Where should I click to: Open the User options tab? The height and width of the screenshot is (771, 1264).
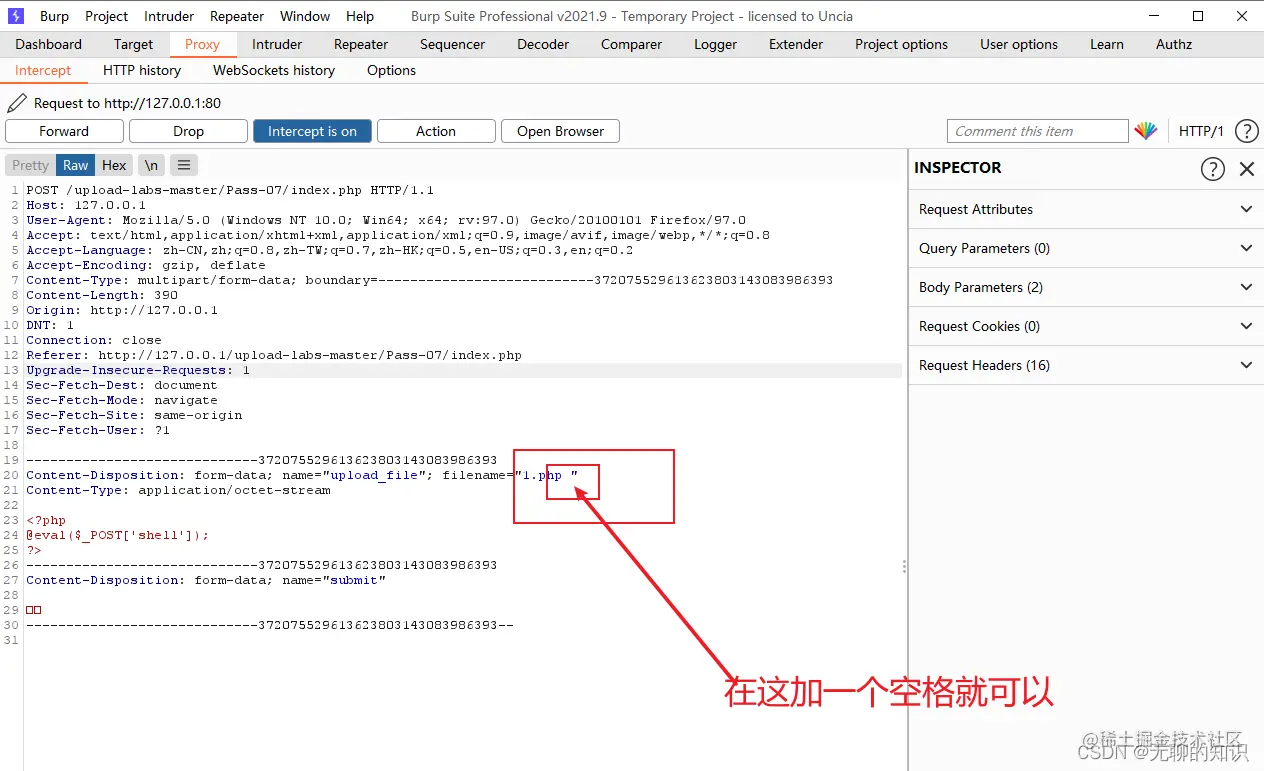tap(1019, 44)
